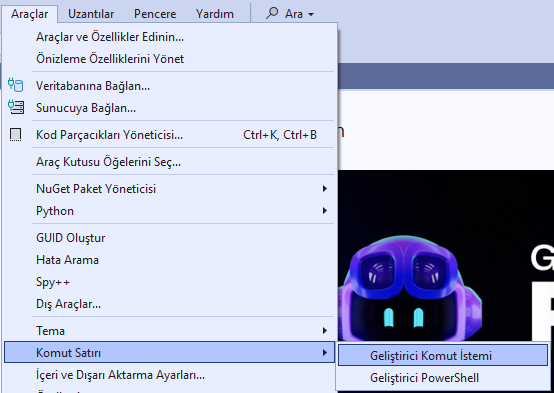Choose Araçlar ve Özellikler Edinin...

169,37
